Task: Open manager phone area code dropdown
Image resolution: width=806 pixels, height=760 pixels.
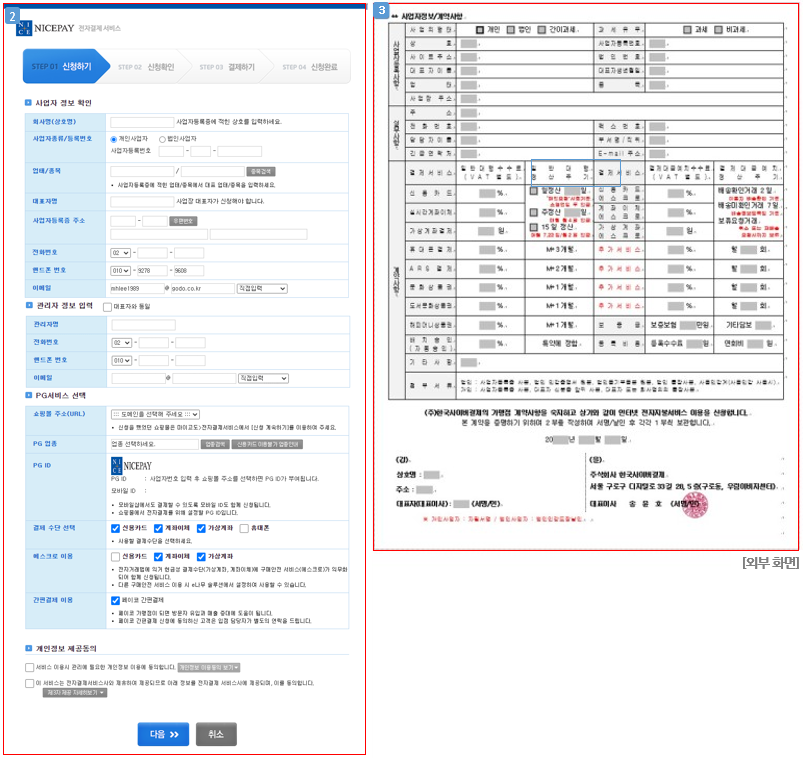Action: 122,343
